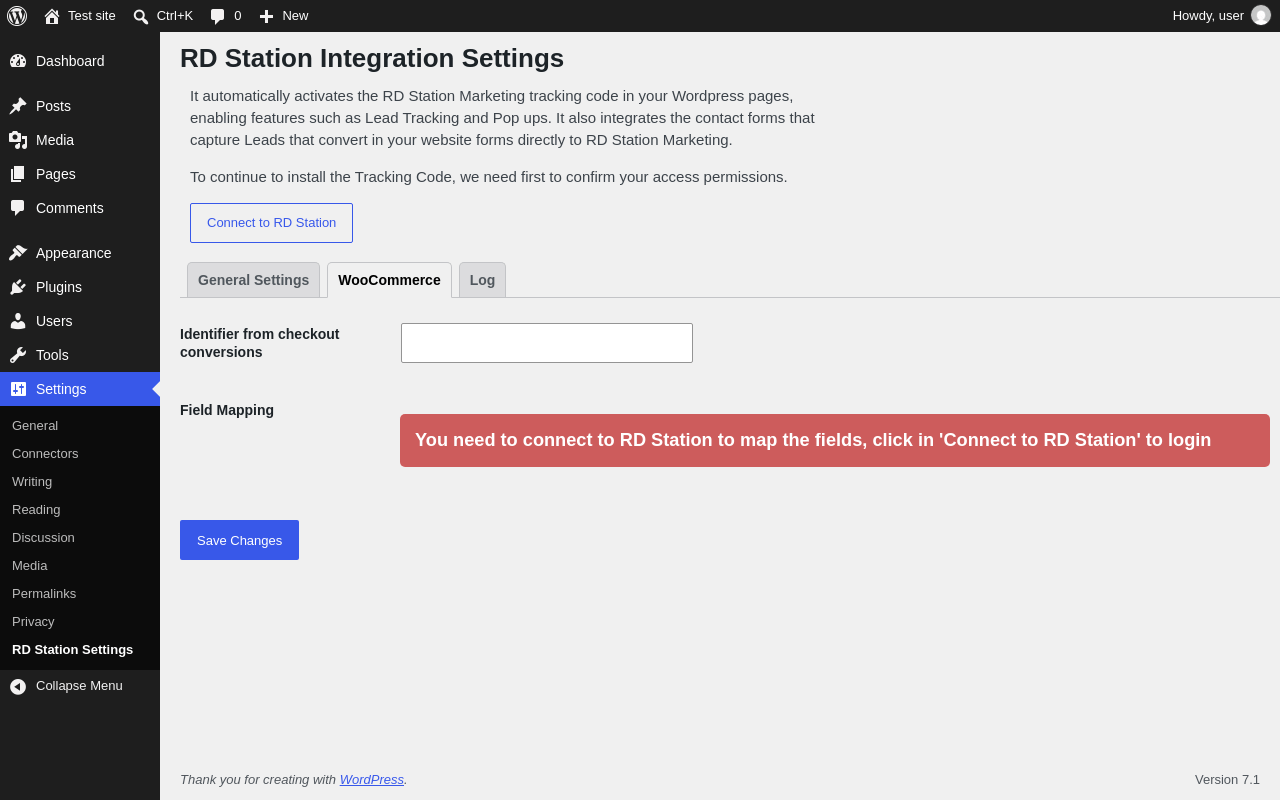Select the WooCommerce tab
The height and width of the screenshot is (800, 1280).
[x=389, y=280]
